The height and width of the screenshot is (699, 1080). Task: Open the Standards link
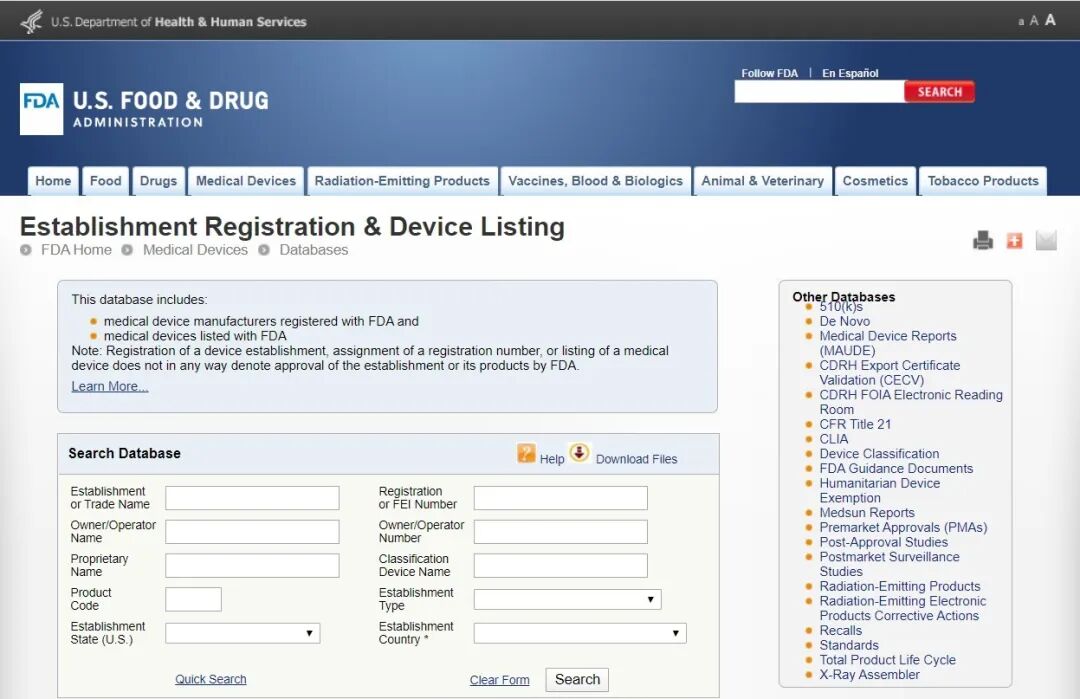(849, 645)
